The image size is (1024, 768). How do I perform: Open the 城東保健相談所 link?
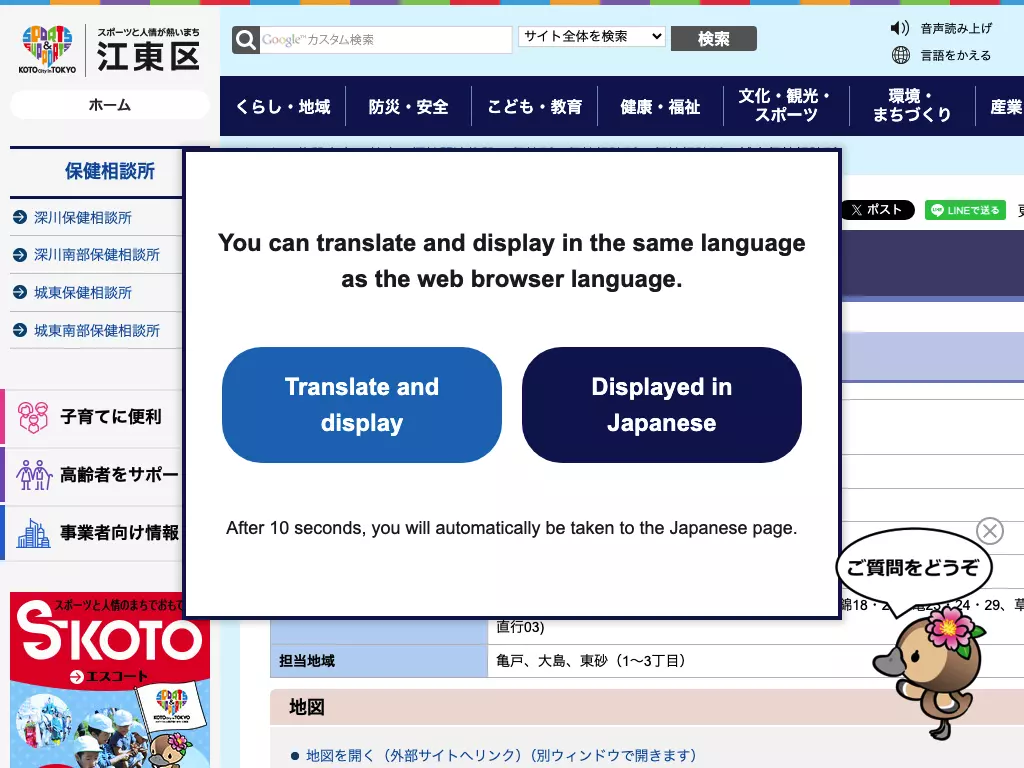coord(83,293)
